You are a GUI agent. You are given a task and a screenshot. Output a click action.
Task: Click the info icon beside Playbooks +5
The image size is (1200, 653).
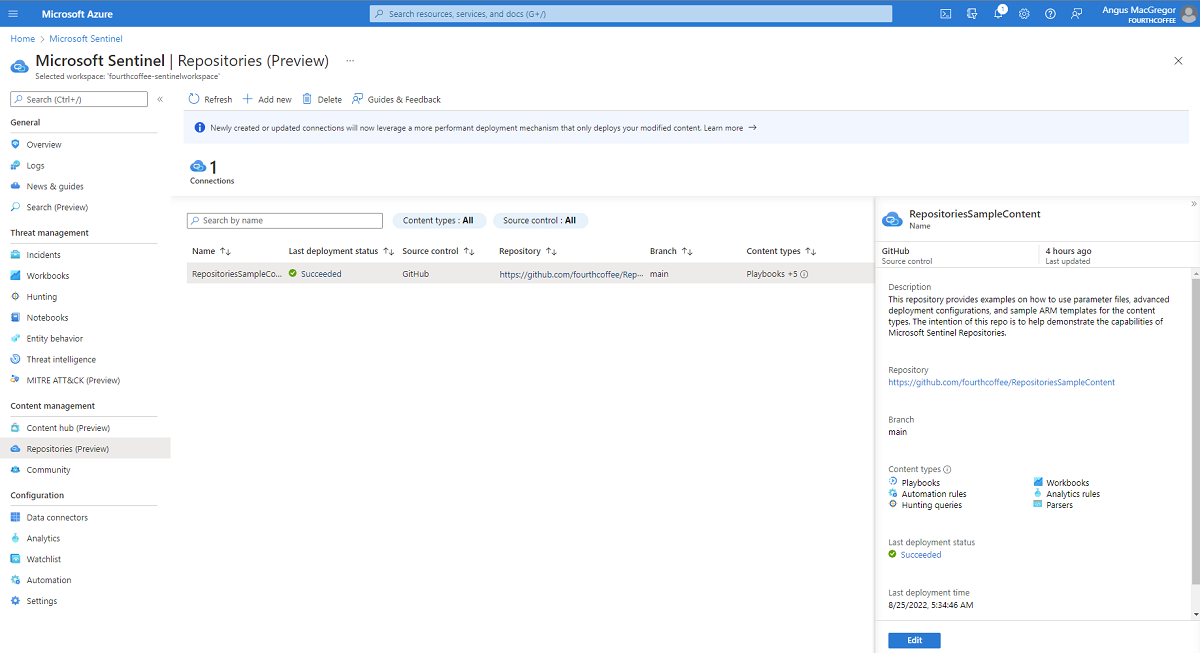(804, 274)
